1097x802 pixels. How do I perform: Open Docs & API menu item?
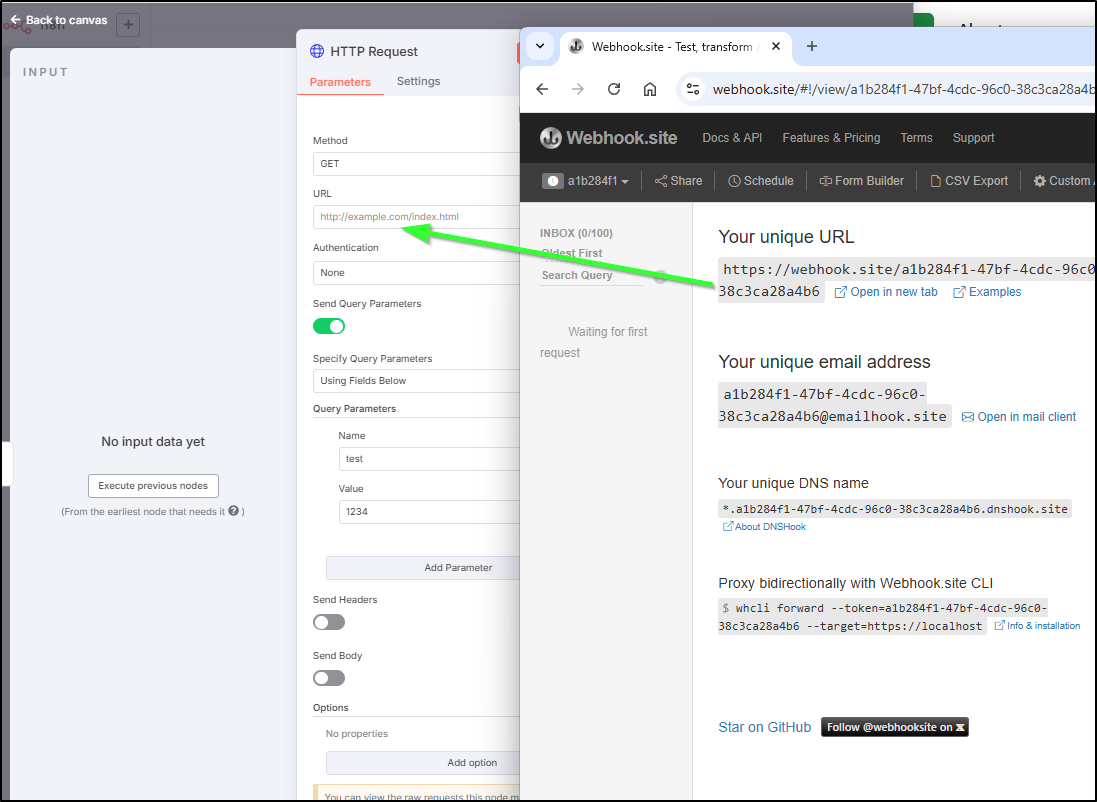[732, 138]
